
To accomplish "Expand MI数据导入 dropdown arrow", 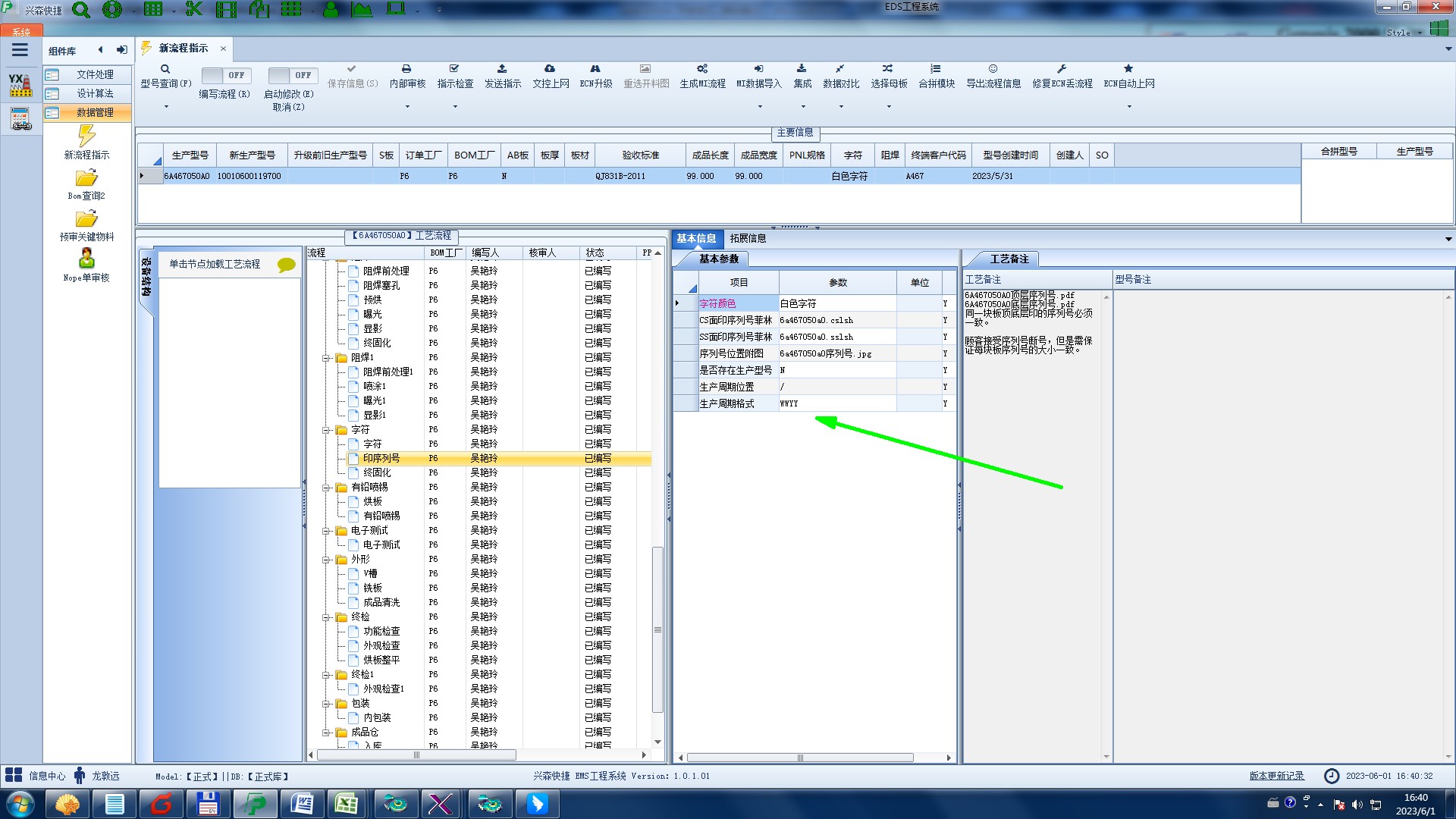I will (760, 106).
